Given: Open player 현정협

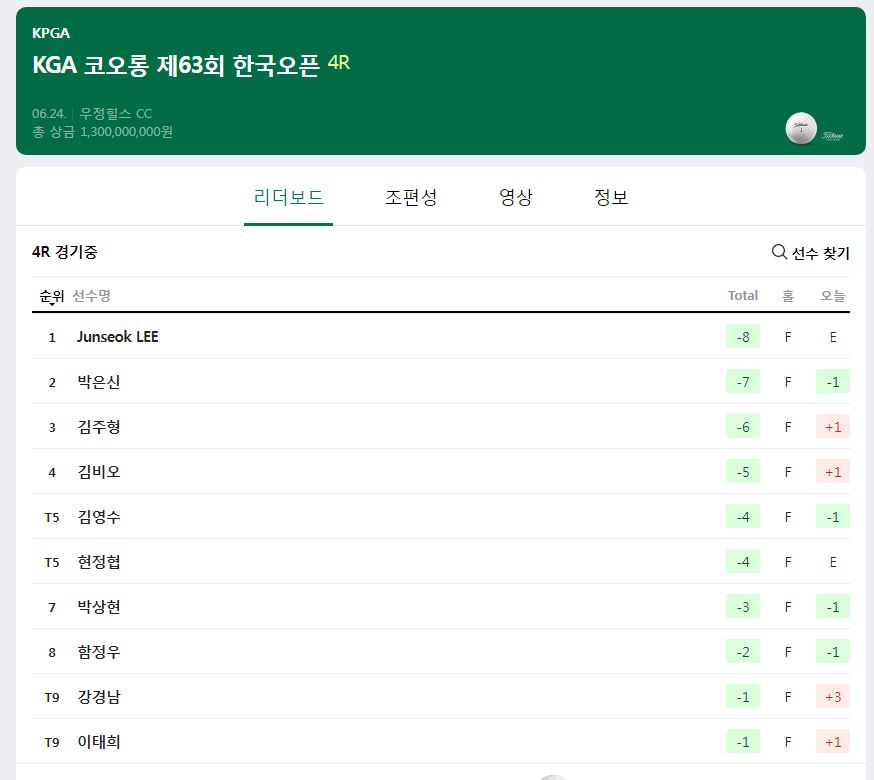Looking at the screenshot, I should coord(99,562).
